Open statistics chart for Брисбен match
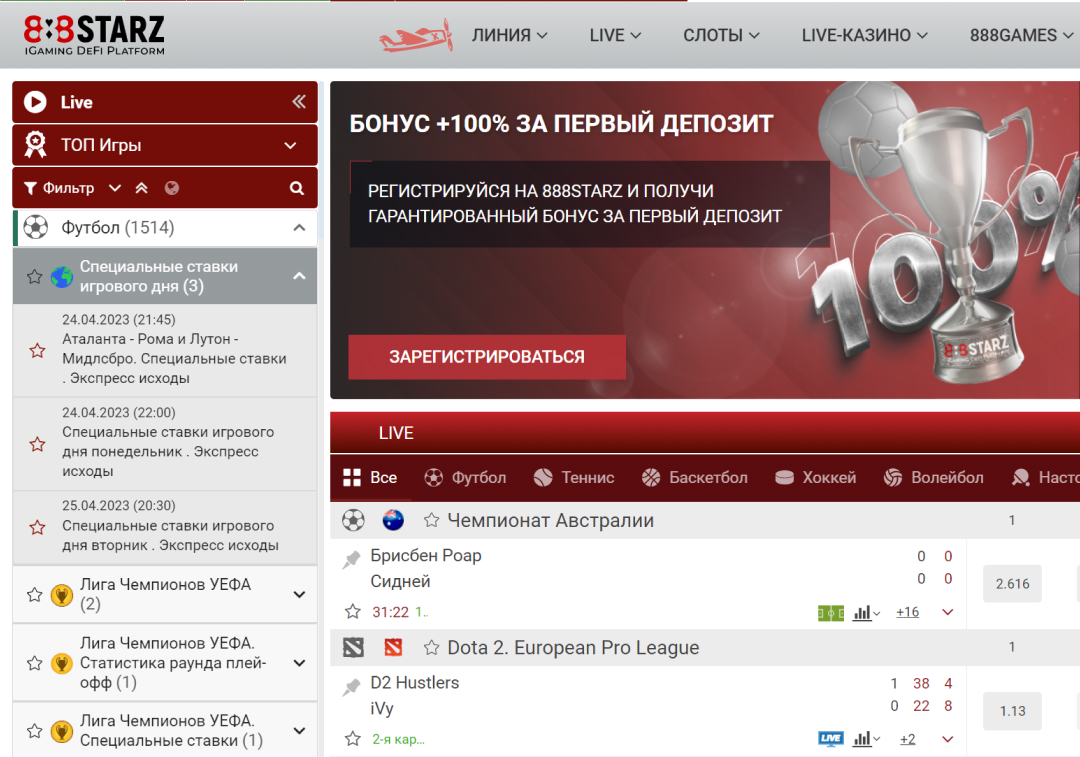This screenshot has height=757, width=1080. (866, 612)
